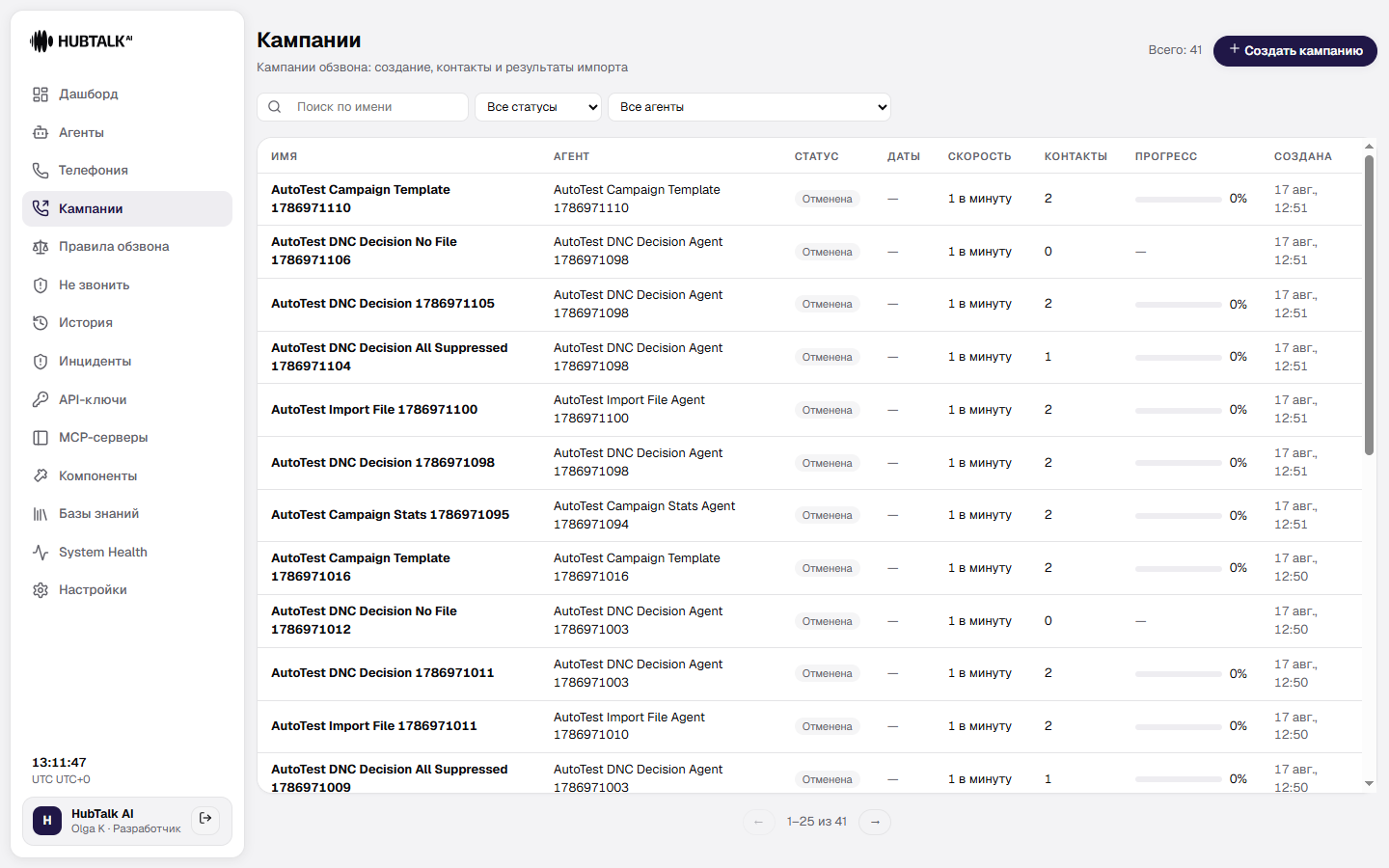
Task: Click agent AutoTest Import File Agent 1786971010
Action: [x=629, y=726]
